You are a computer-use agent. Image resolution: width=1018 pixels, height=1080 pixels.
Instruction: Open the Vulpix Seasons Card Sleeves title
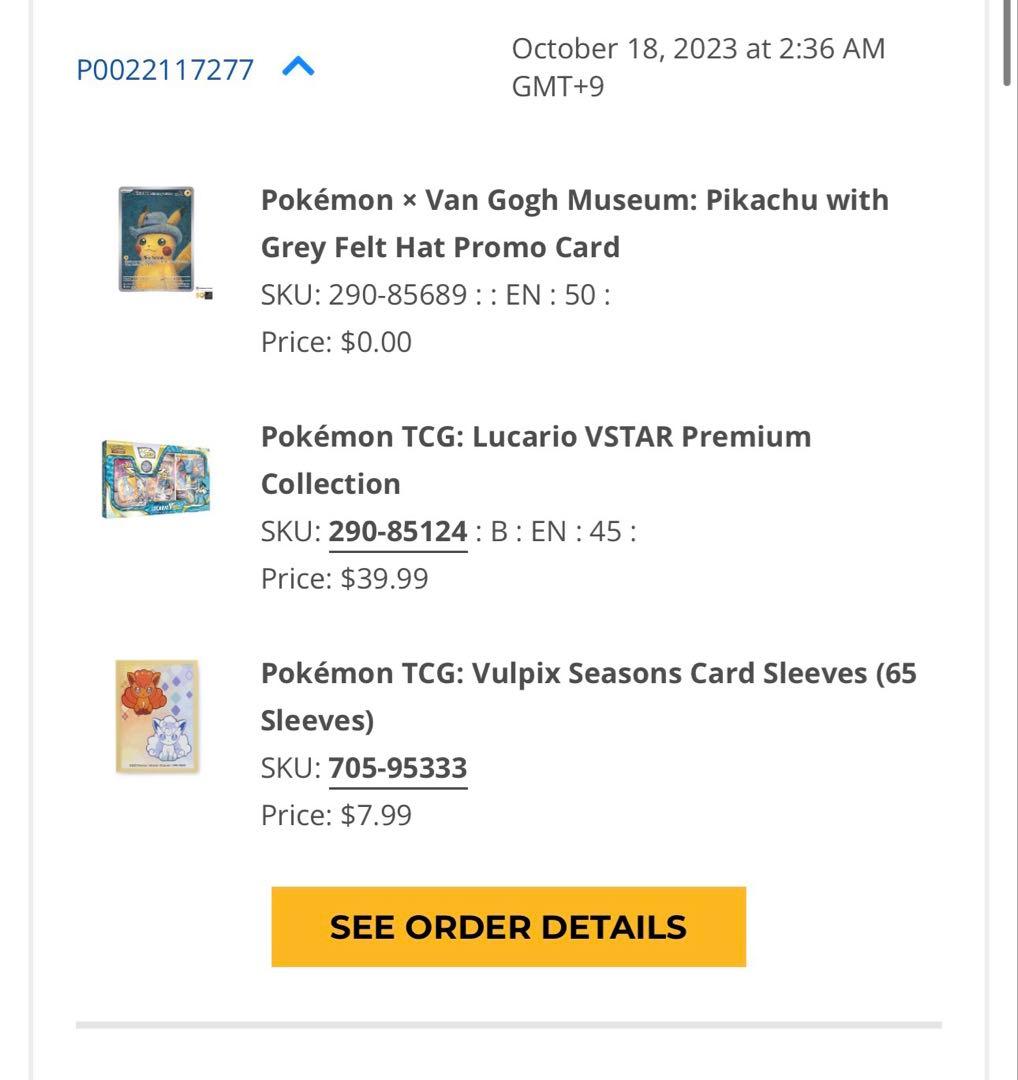coord(588,696)
